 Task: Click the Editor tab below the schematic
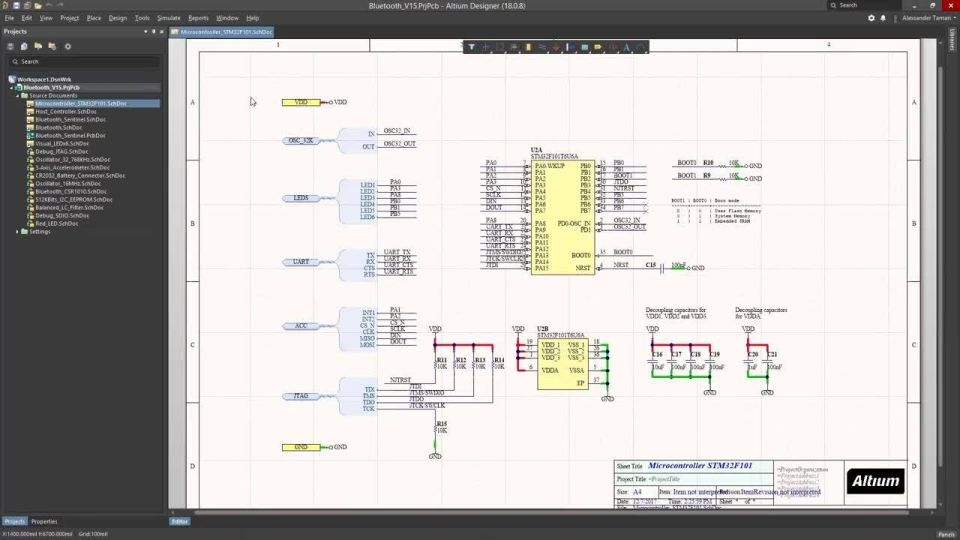click(x=179, y=522)
